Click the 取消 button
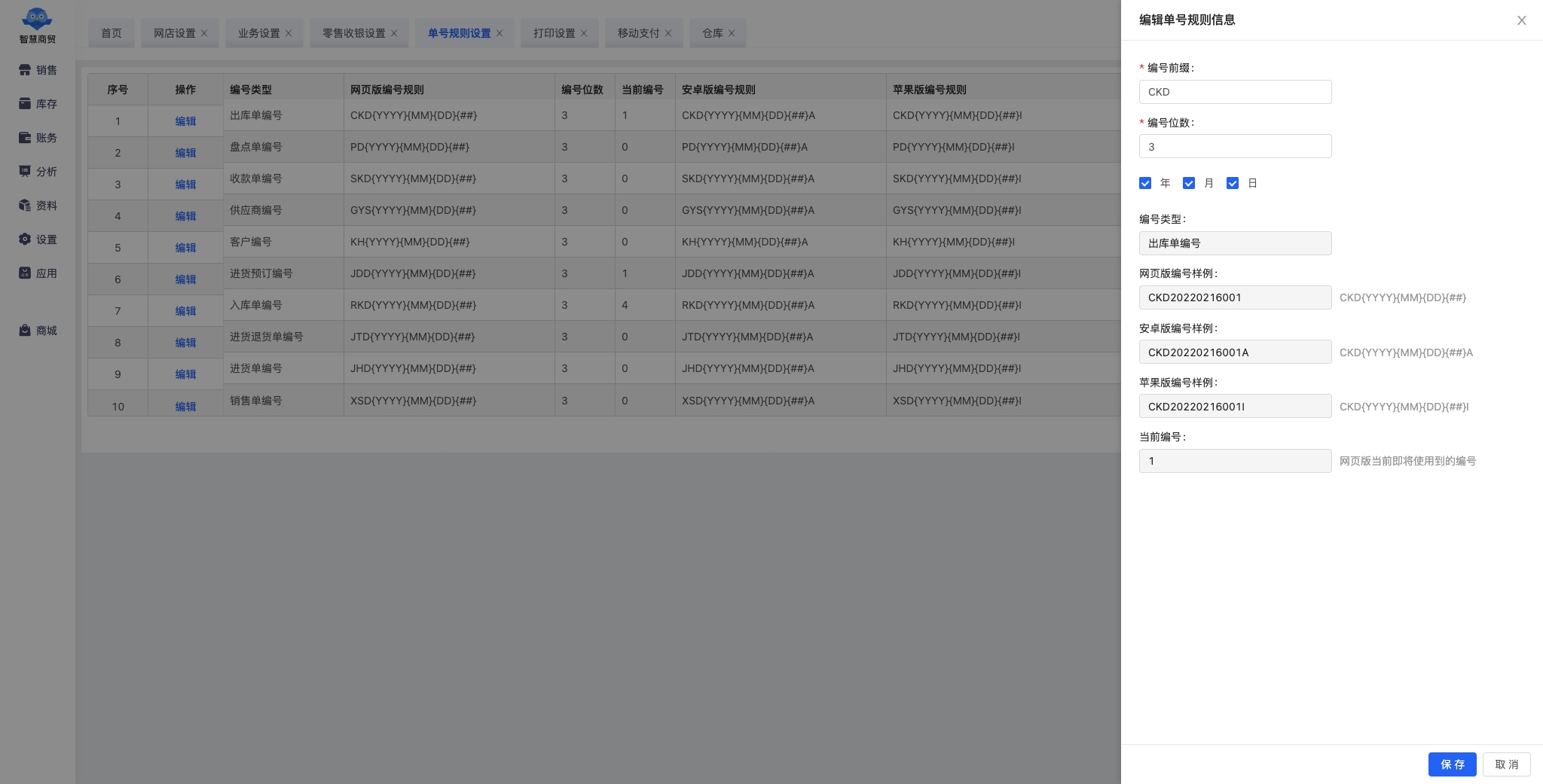 point(1506,764)
